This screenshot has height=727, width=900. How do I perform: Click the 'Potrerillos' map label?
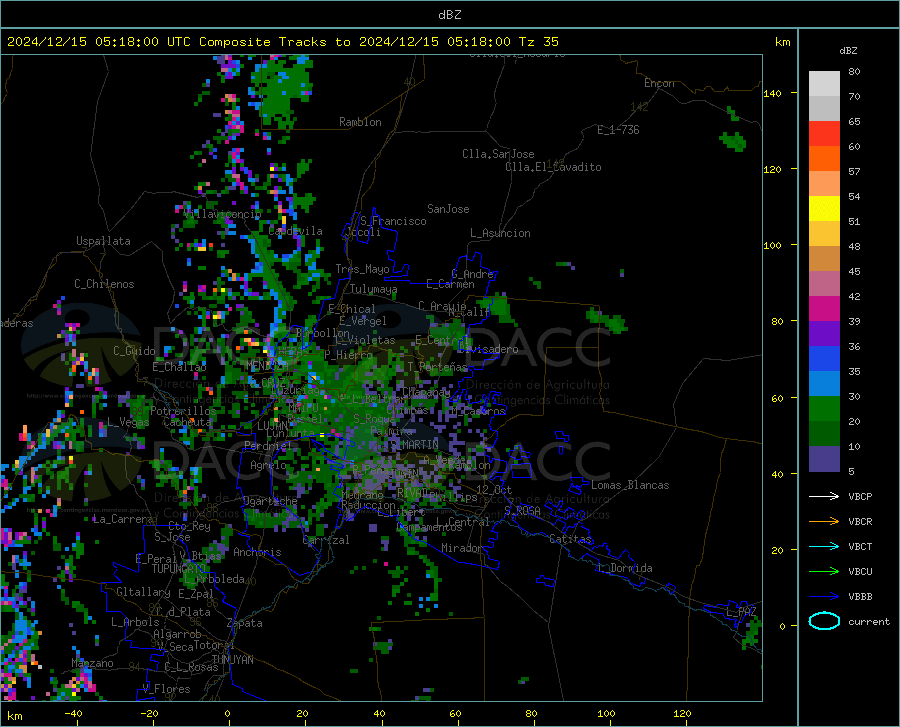pyautogui.click(x=183, y=411)
